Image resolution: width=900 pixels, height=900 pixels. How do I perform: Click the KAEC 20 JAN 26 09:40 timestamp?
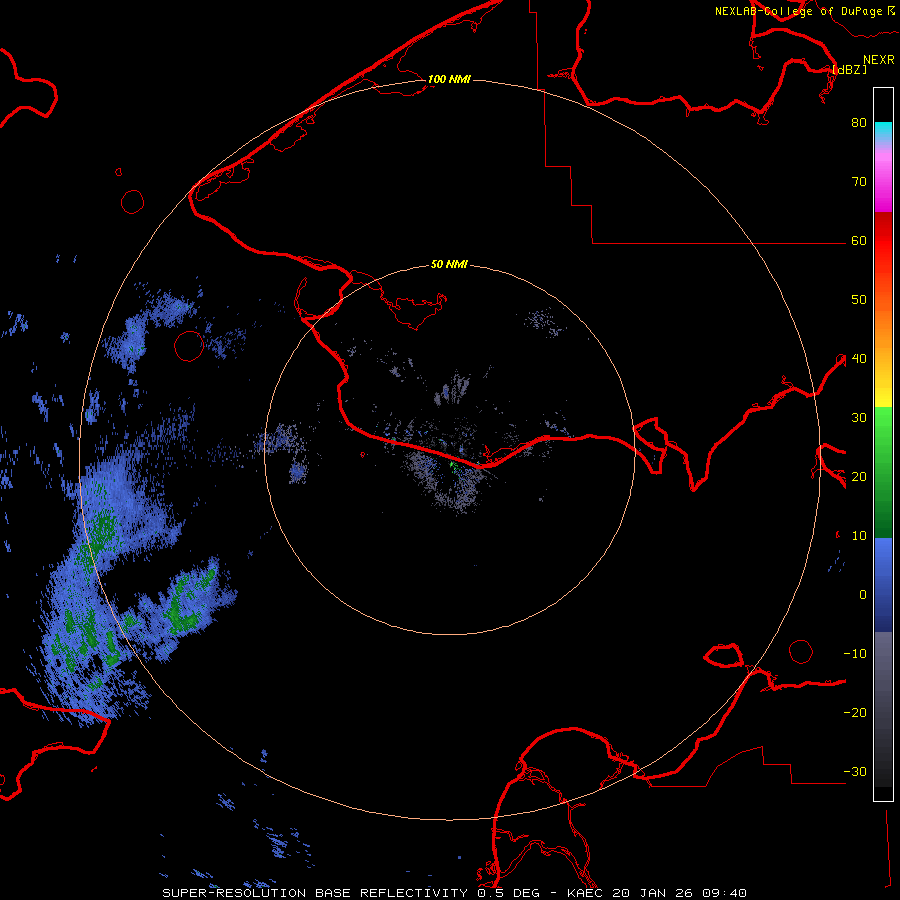coord(657,893)
